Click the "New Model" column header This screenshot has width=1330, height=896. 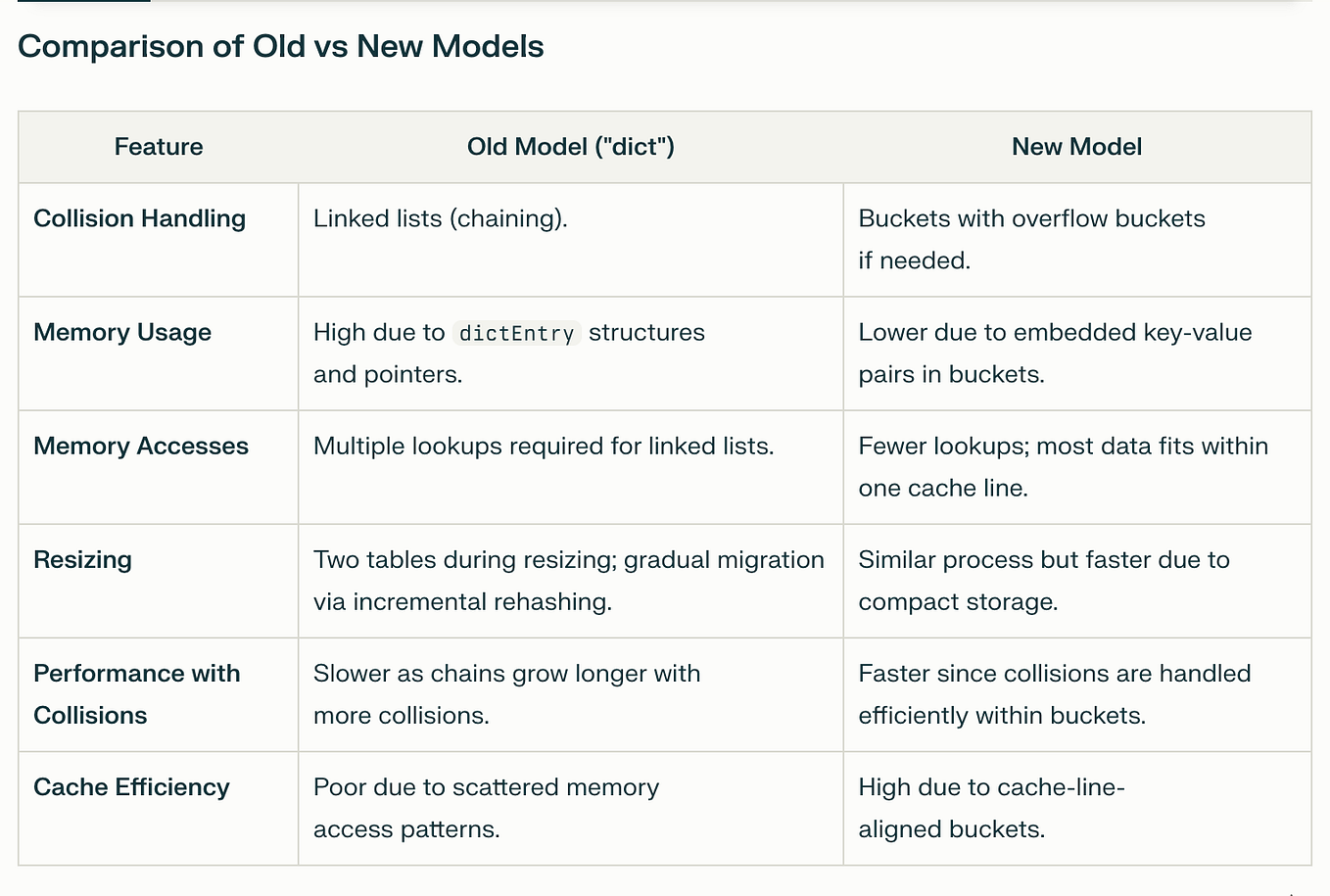[x=1077, y=147]
